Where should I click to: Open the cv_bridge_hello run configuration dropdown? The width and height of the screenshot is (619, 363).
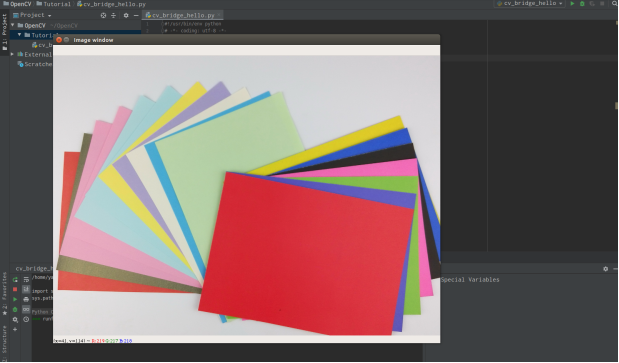coord(529,4)
